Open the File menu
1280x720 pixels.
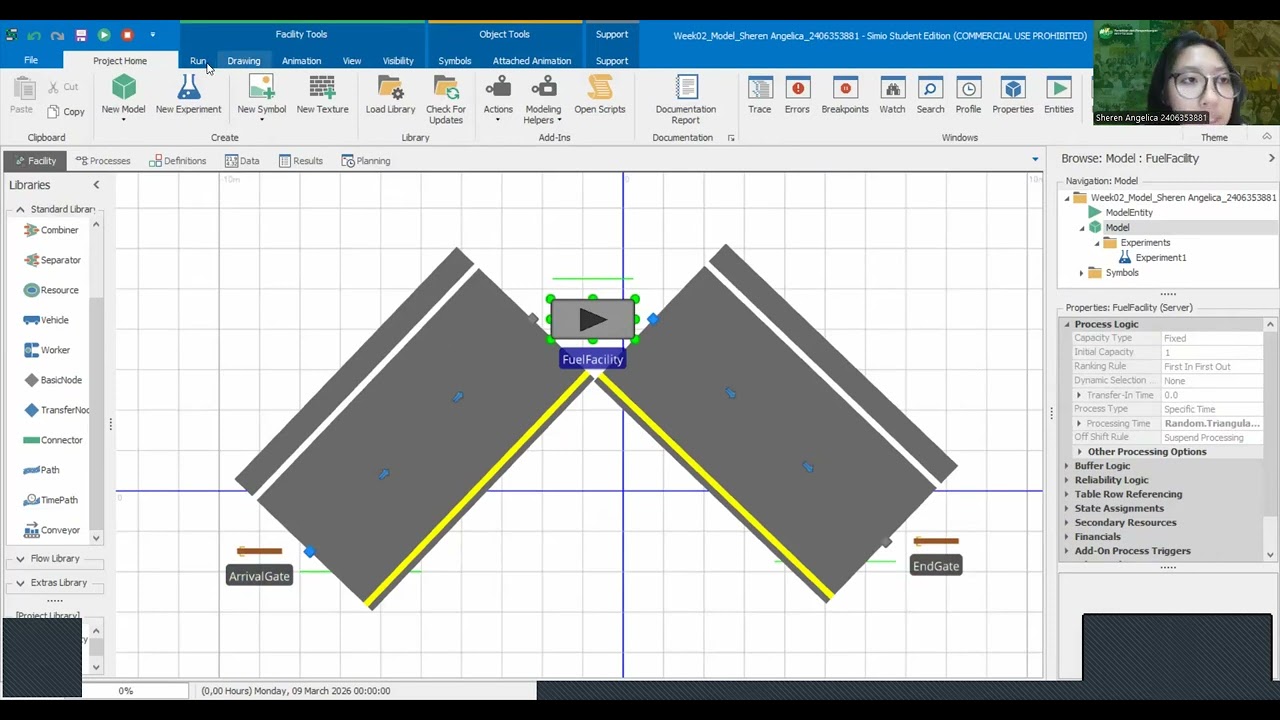pos(31,61)
